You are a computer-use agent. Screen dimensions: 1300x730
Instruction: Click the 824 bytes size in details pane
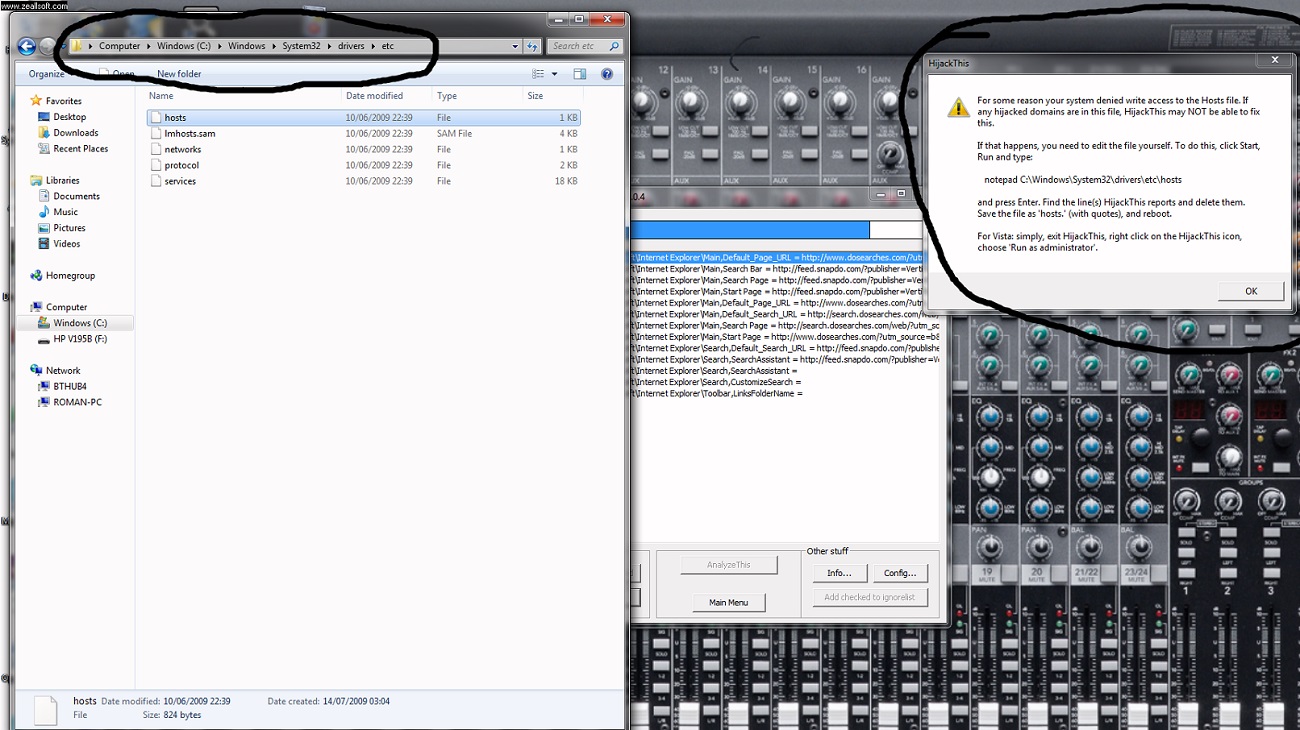[182, 715]
